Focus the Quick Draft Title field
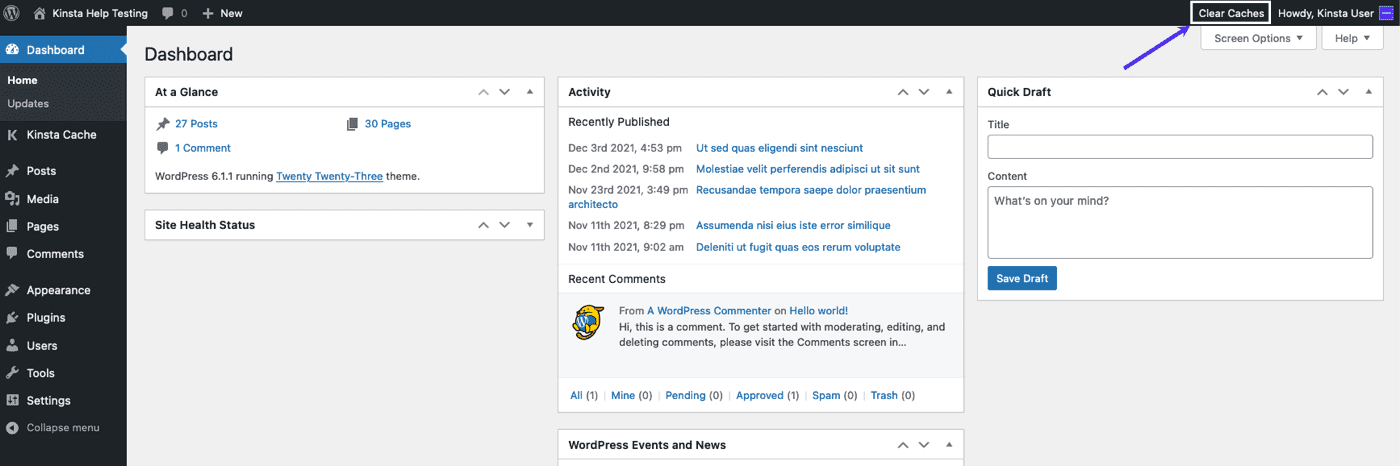Image resolution: width=1400 pixels, height=466 pixels. 1180,147
